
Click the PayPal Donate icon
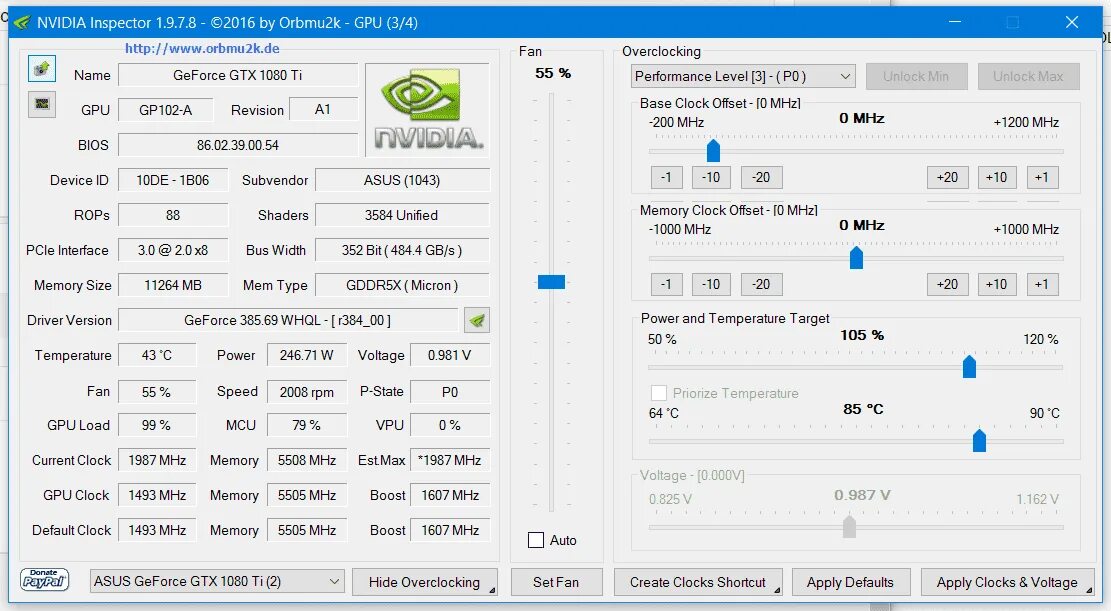pyautogui.click(x=45, y=581)
